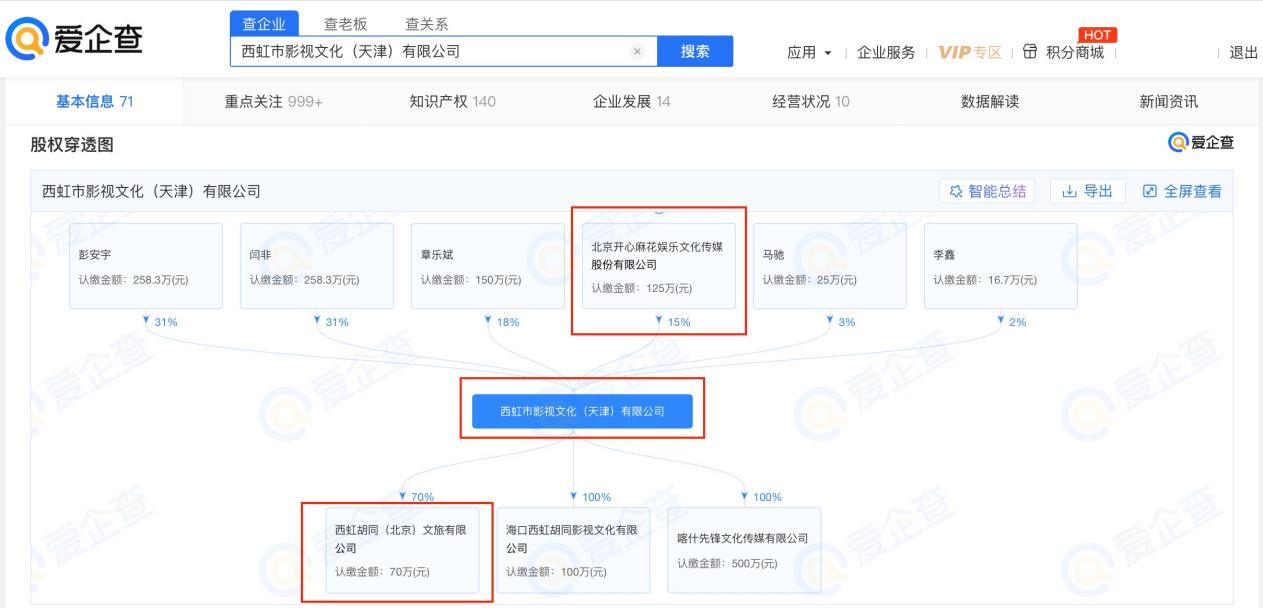Viewport: 1263px width, 608px height.
Task: Click the 15% label under 北京开心麻花
Action: (678, 322)
